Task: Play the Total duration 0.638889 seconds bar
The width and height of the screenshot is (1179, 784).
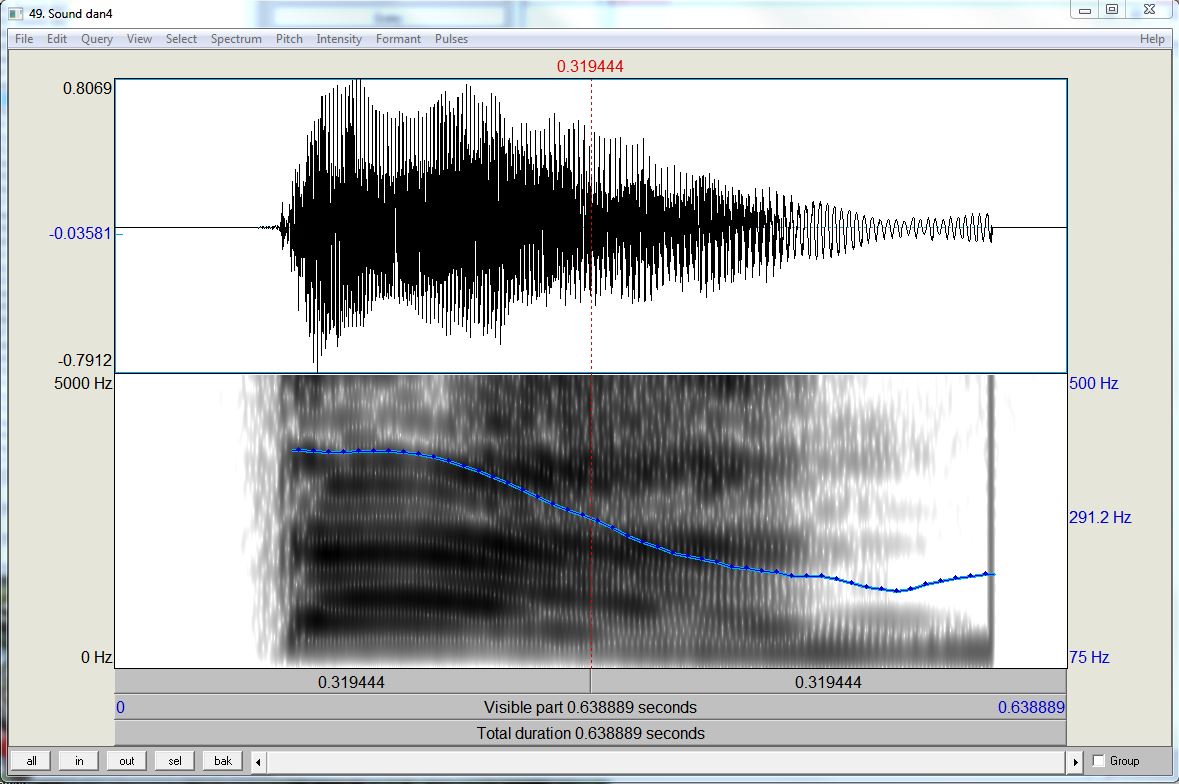Action: coord(590,733)
